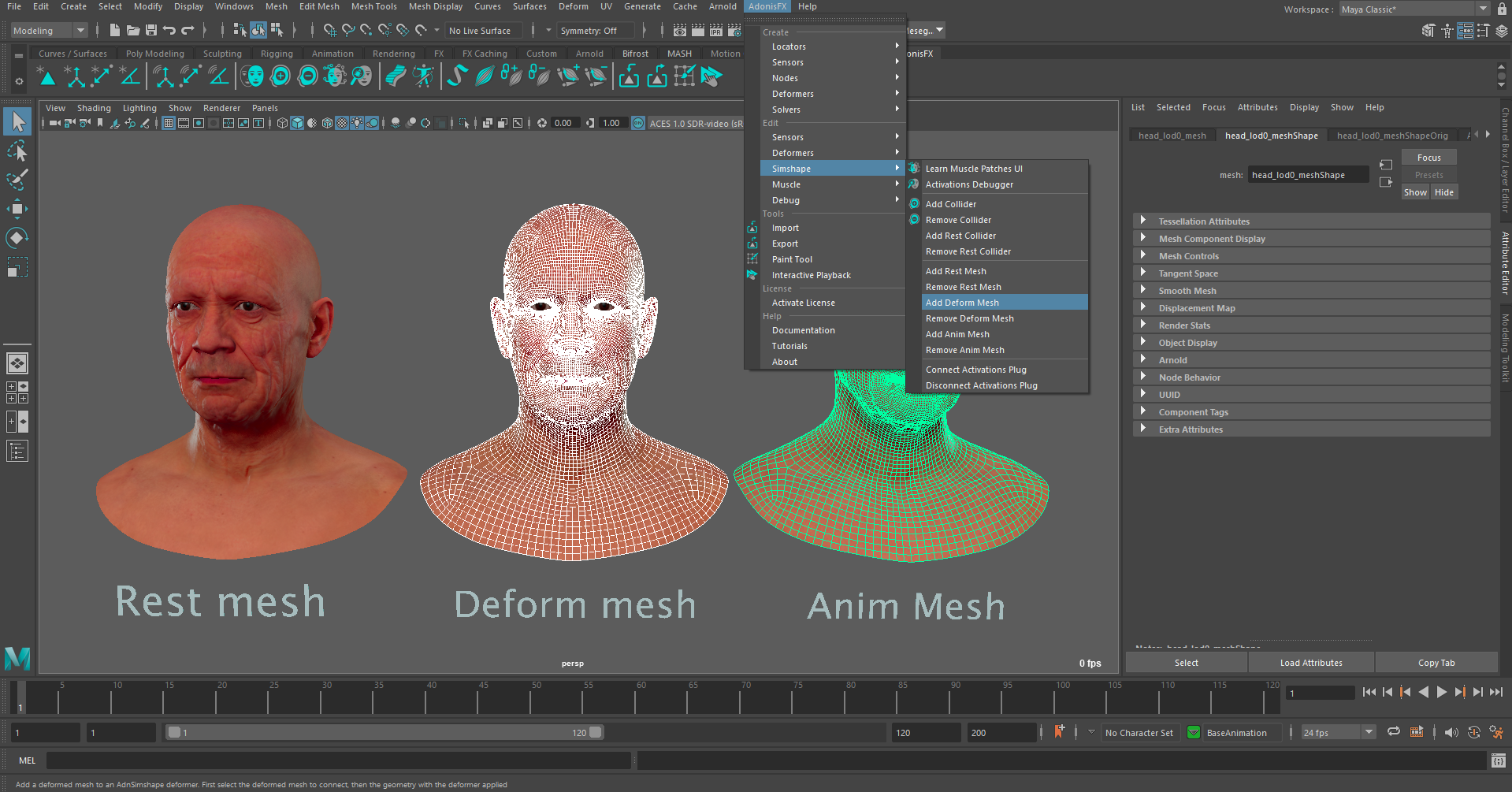Toggle timeline sound speaker icon
This screenshot has width=1512, height=792.
point(1451,732)
